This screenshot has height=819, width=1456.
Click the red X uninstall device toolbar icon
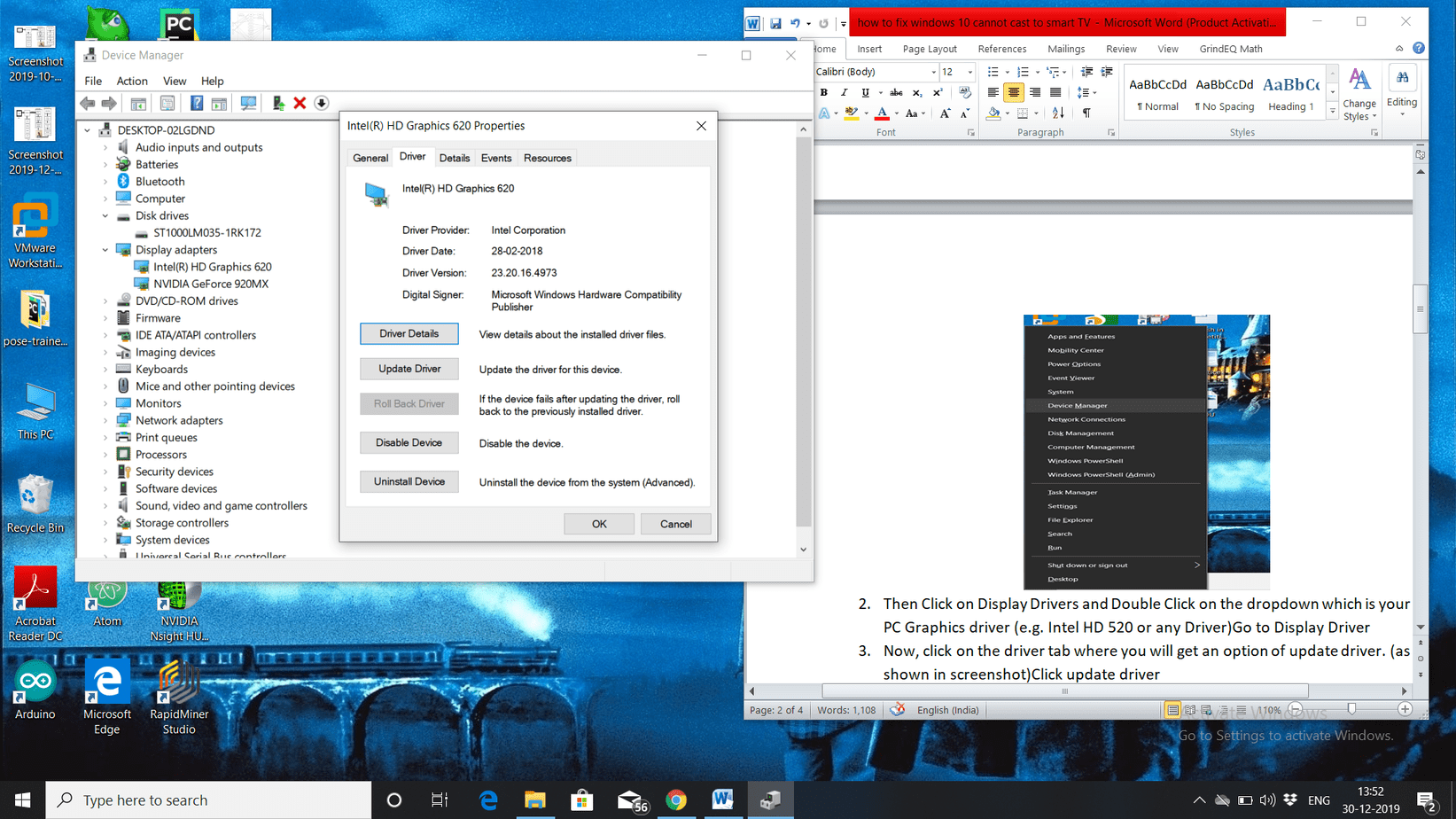[x=300, y=104]
